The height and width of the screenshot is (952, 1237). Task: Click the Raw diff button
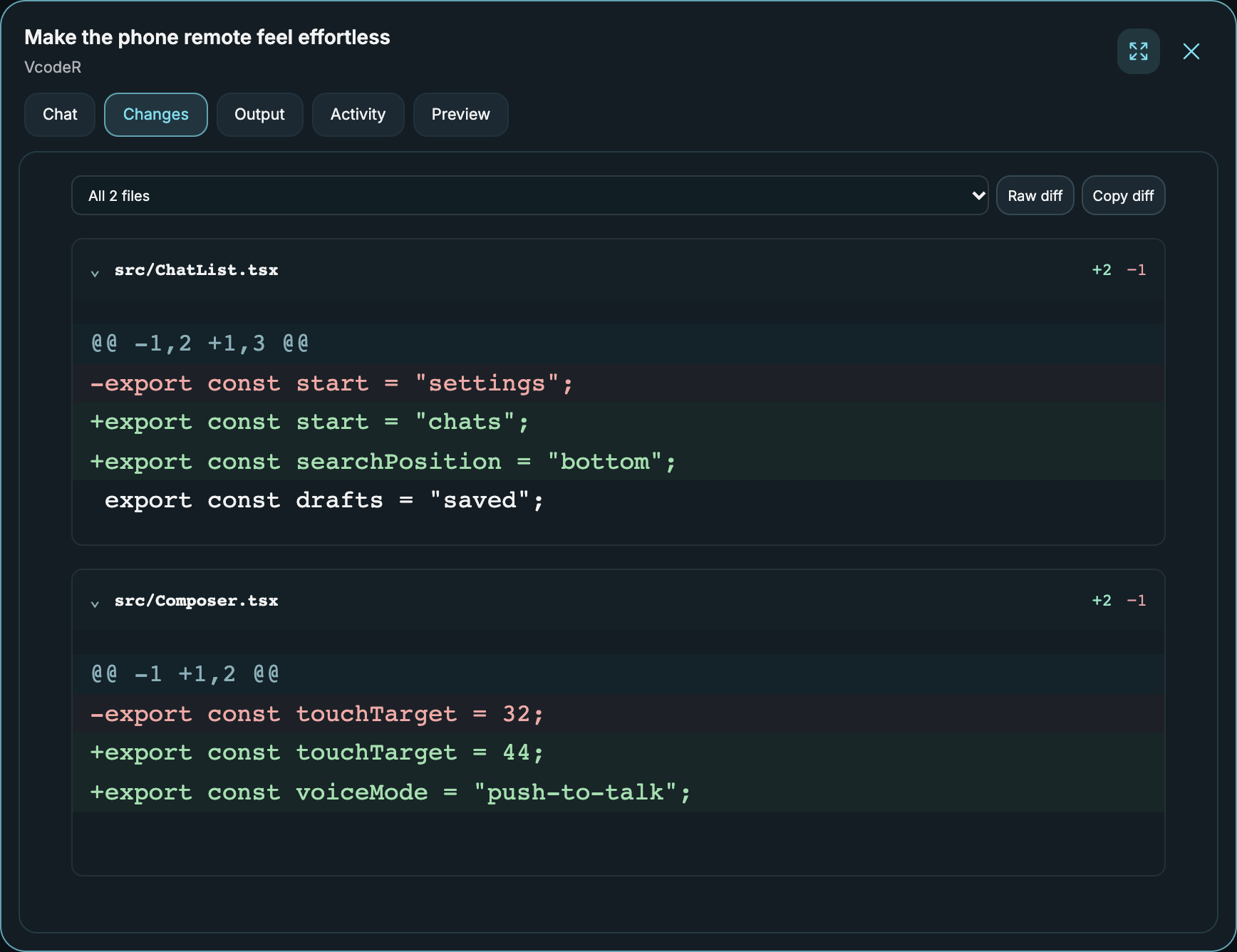point(1035,195)
